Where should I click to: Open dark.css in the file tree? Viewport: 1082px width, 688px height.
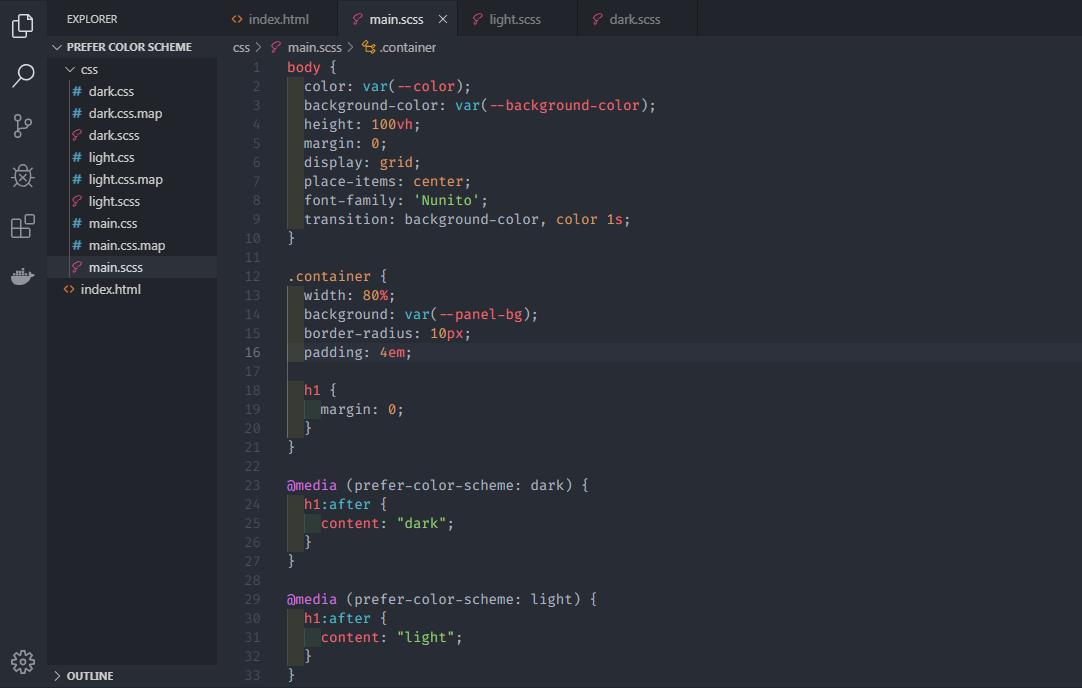(132, 91)
